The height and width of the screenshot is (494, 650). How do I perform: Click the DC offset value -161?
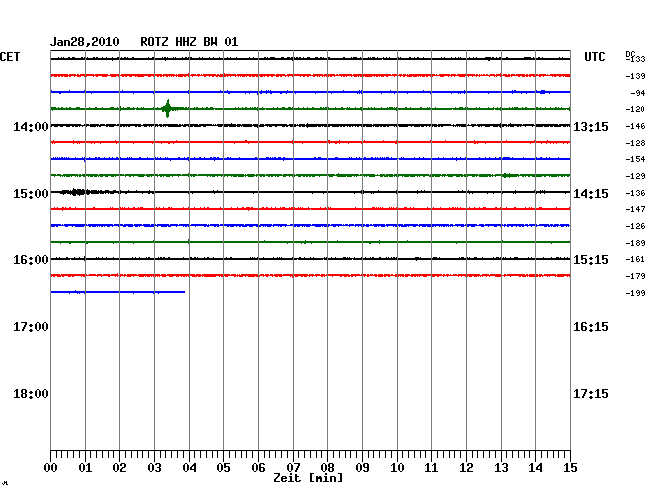tap(635, 259)
